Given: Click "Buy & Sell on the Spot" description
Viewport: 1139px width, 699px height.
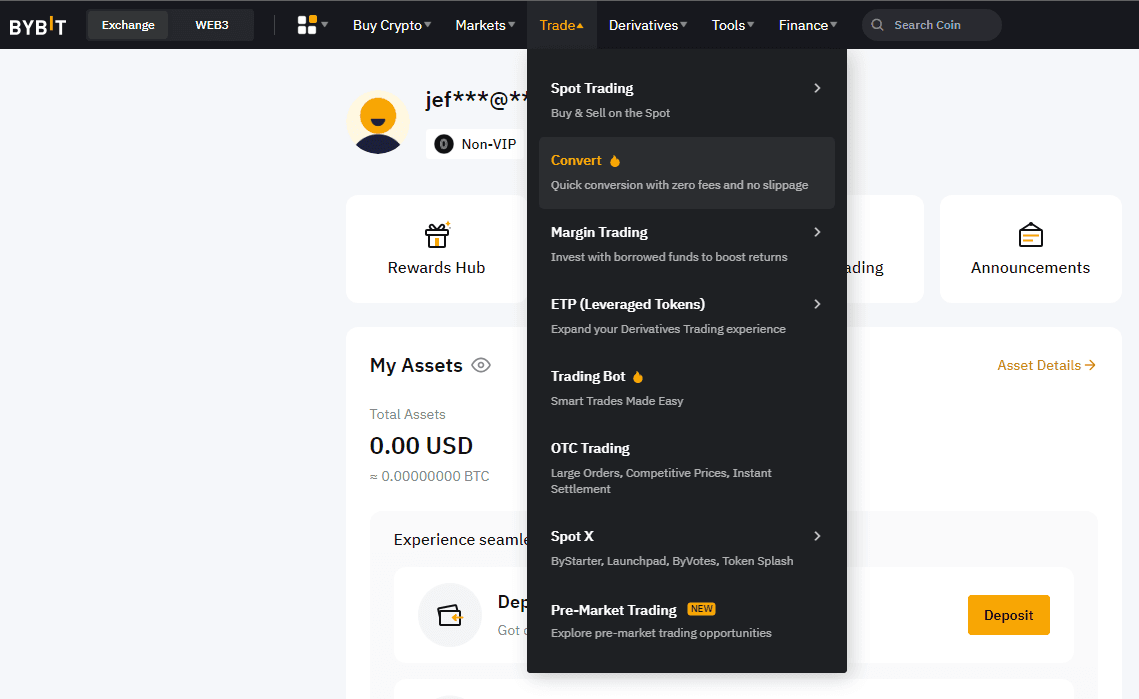Looking at the screenshot, I should 610,113.
